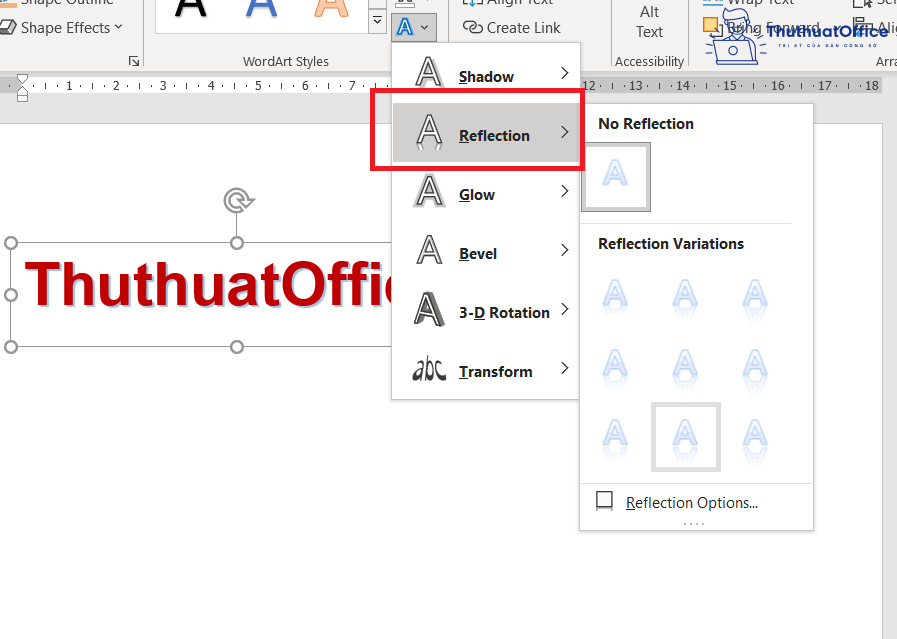The height and width of the screenshot is (639, 897).
Task: Apply highlighted Half Reflection 8 pt offset preset
Action: (685, 438)
